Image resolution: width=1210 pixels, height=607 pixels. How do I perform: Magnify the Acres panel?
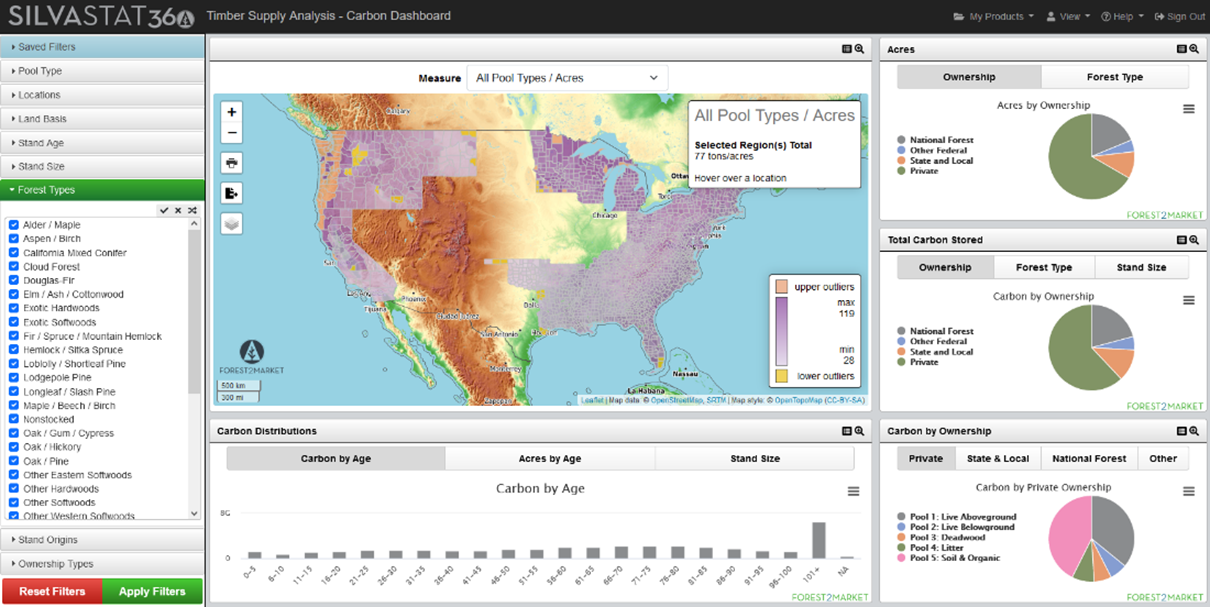click(1194, 49)
